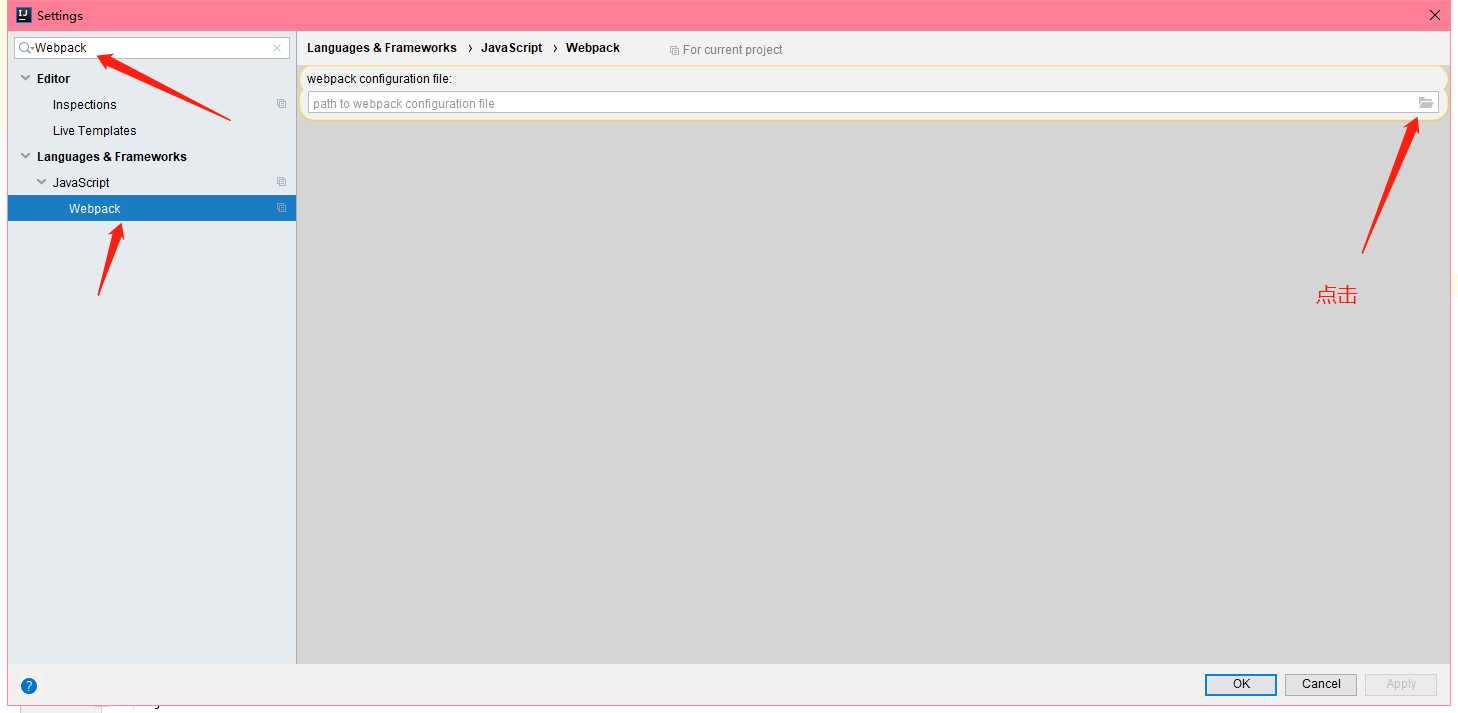The image size is (1458, 713).
Task: Select the Editor tree heading
Action: pos(53,78)
